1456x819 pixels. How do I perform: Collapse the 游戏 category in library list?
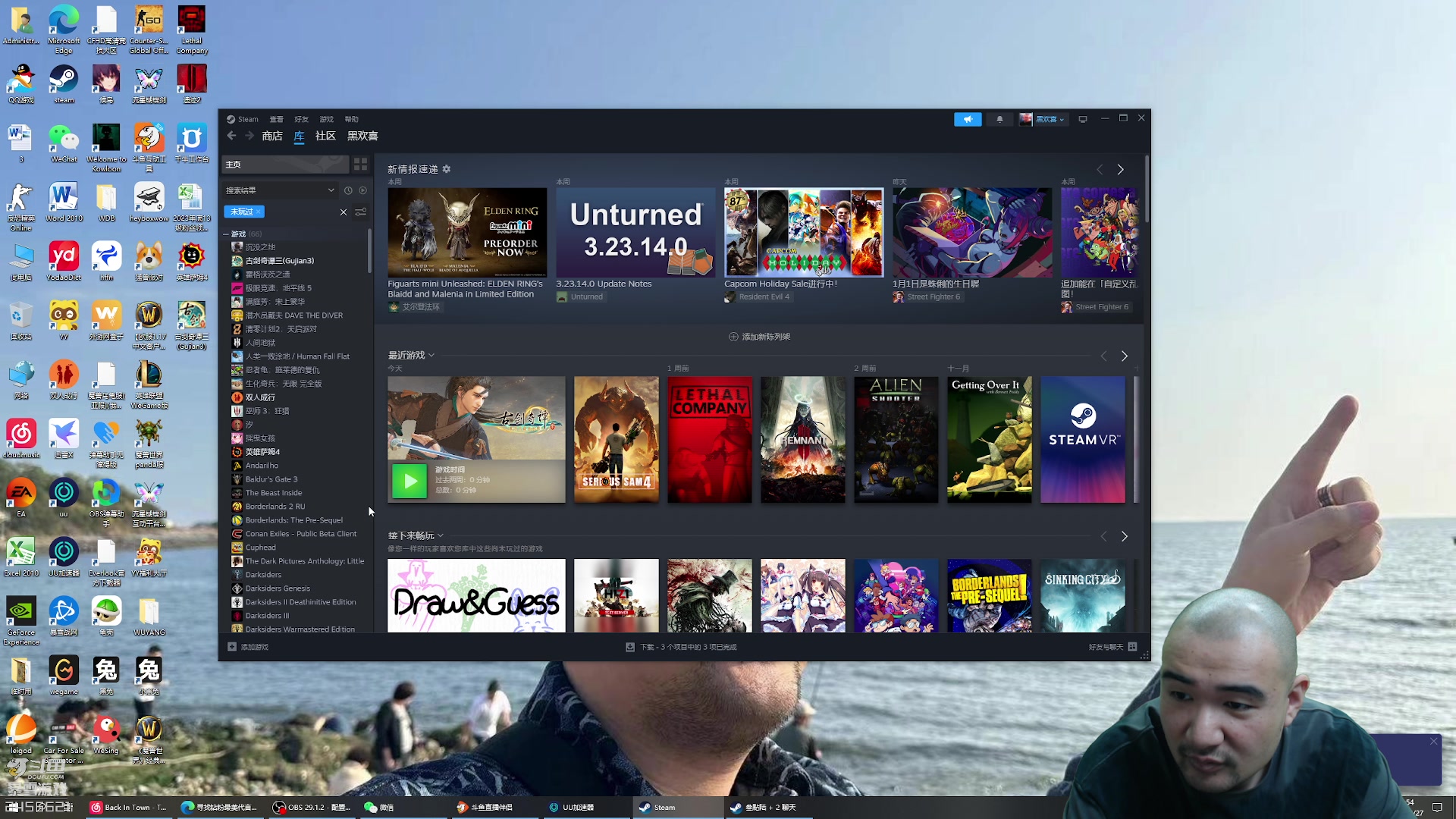(x=226, y=234)
